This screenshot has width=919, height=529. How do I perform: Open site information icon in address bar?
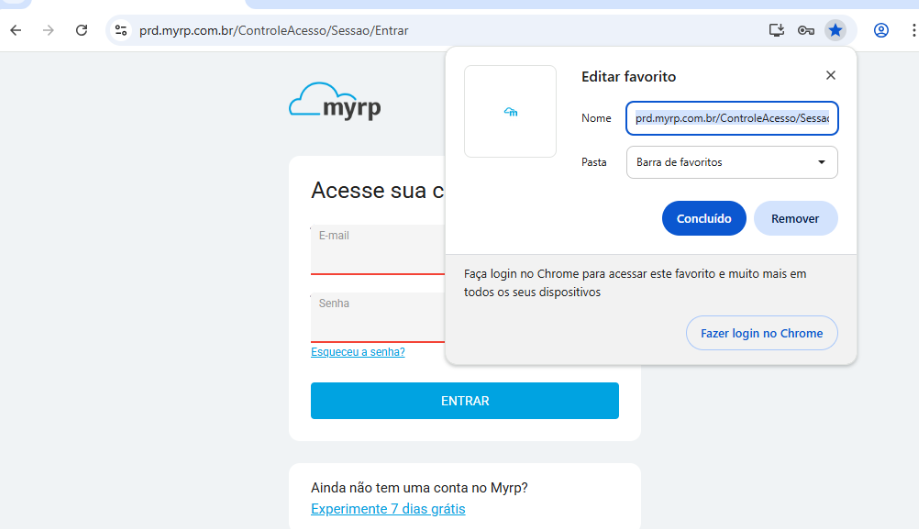[121, 30]
